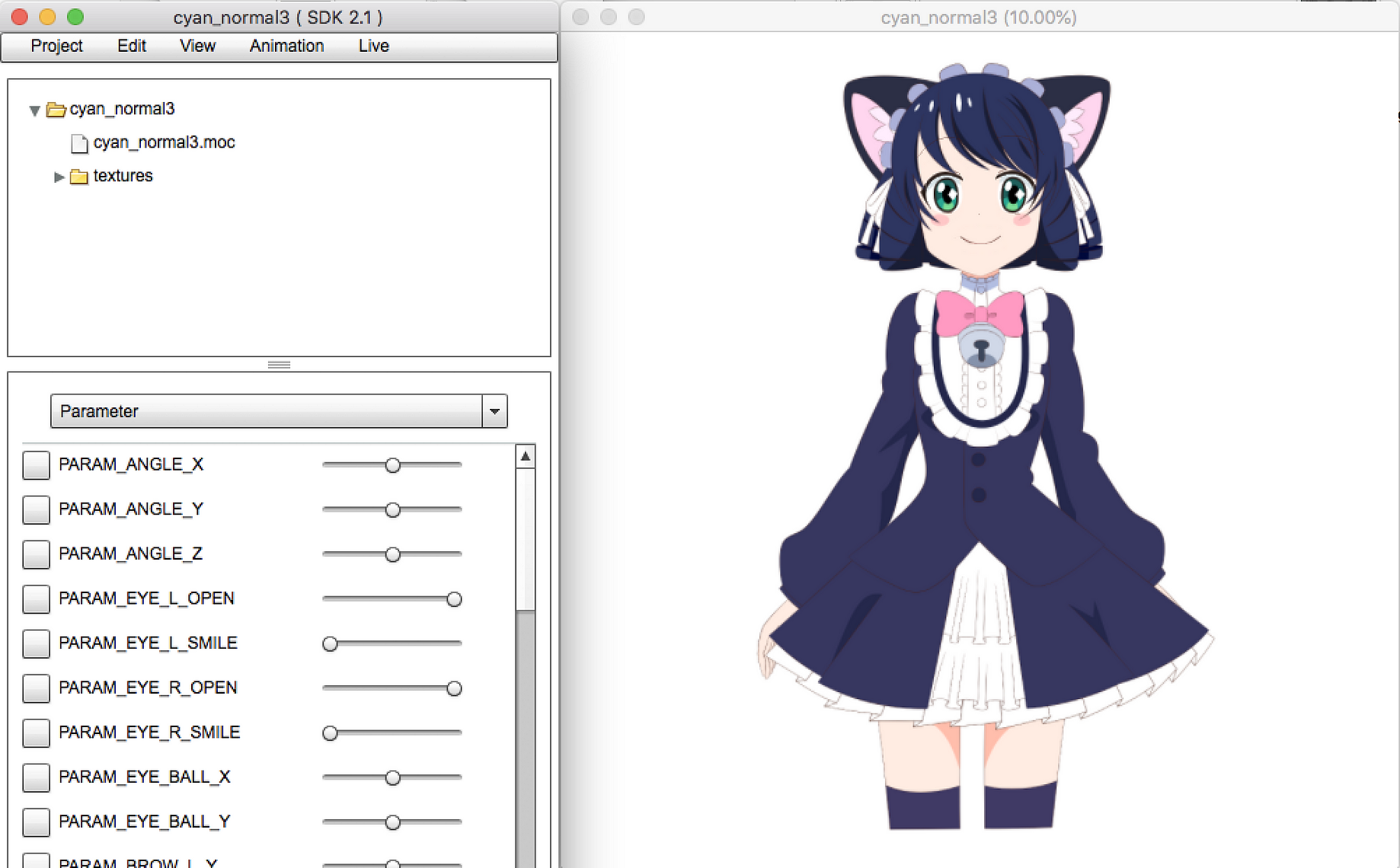The image size is (1400, 868).
Task: Click the PARAM_EYE_BALL_X label
Action: [145, 777]
